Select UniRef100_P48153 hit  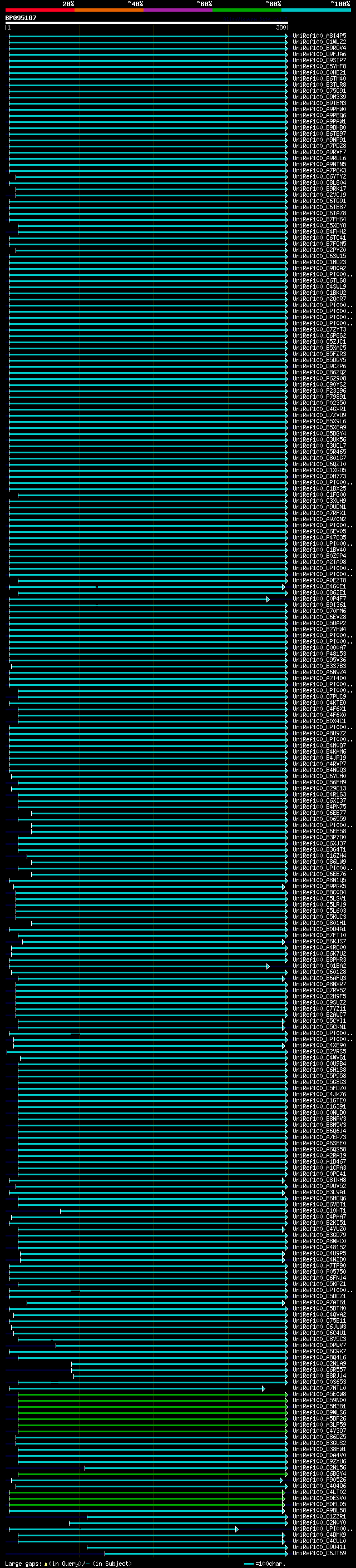tap(319, 654)
